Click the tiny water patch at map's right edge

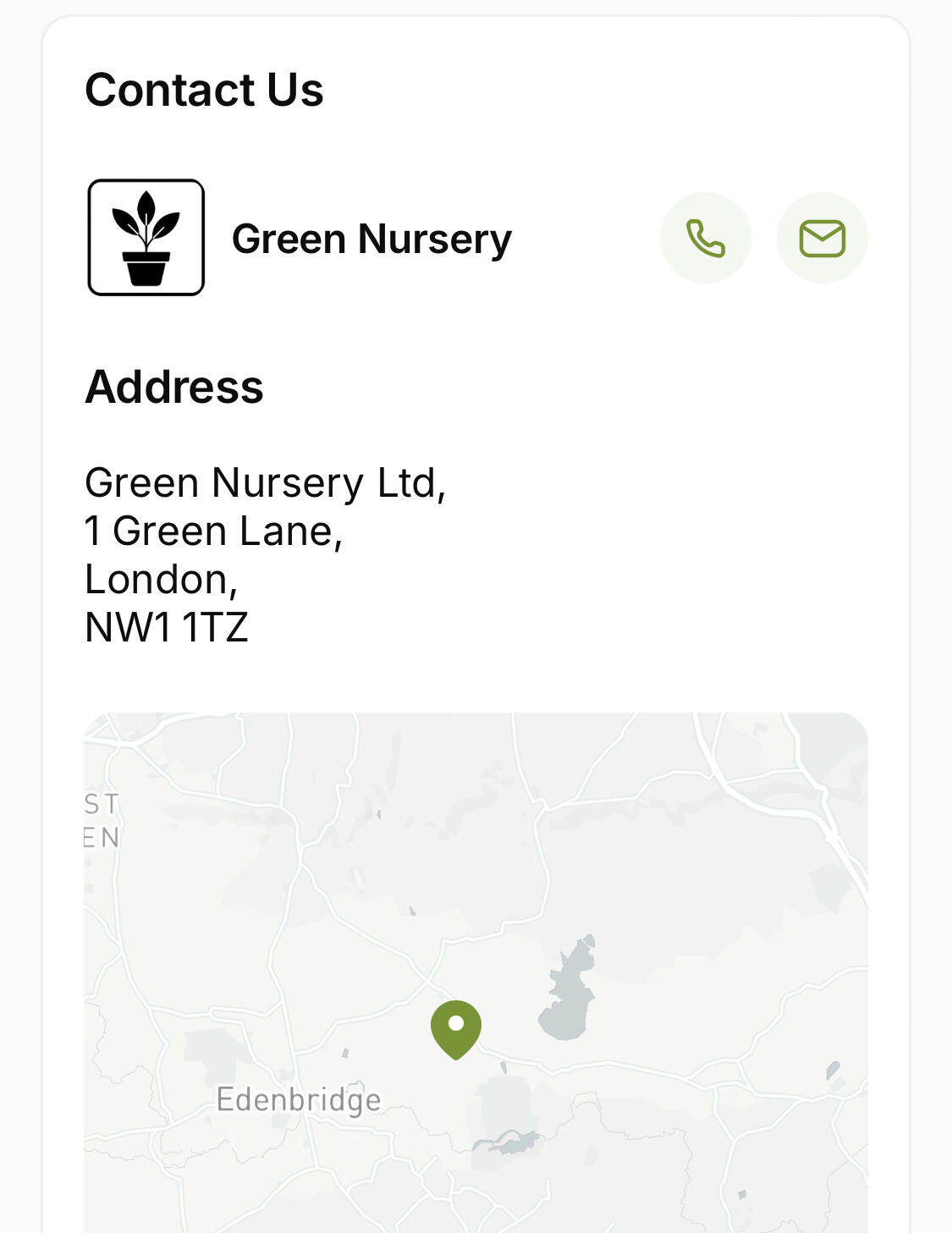tap(834, 1071)
